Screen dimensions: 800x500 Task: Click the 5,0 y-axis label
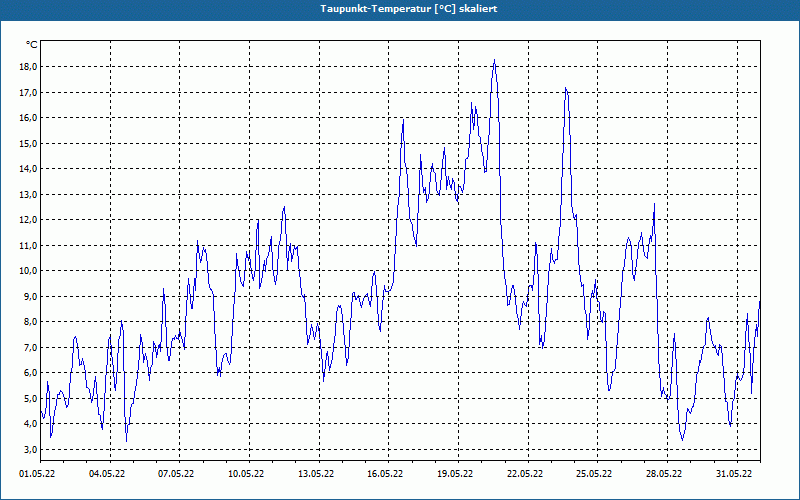point(30,398)
